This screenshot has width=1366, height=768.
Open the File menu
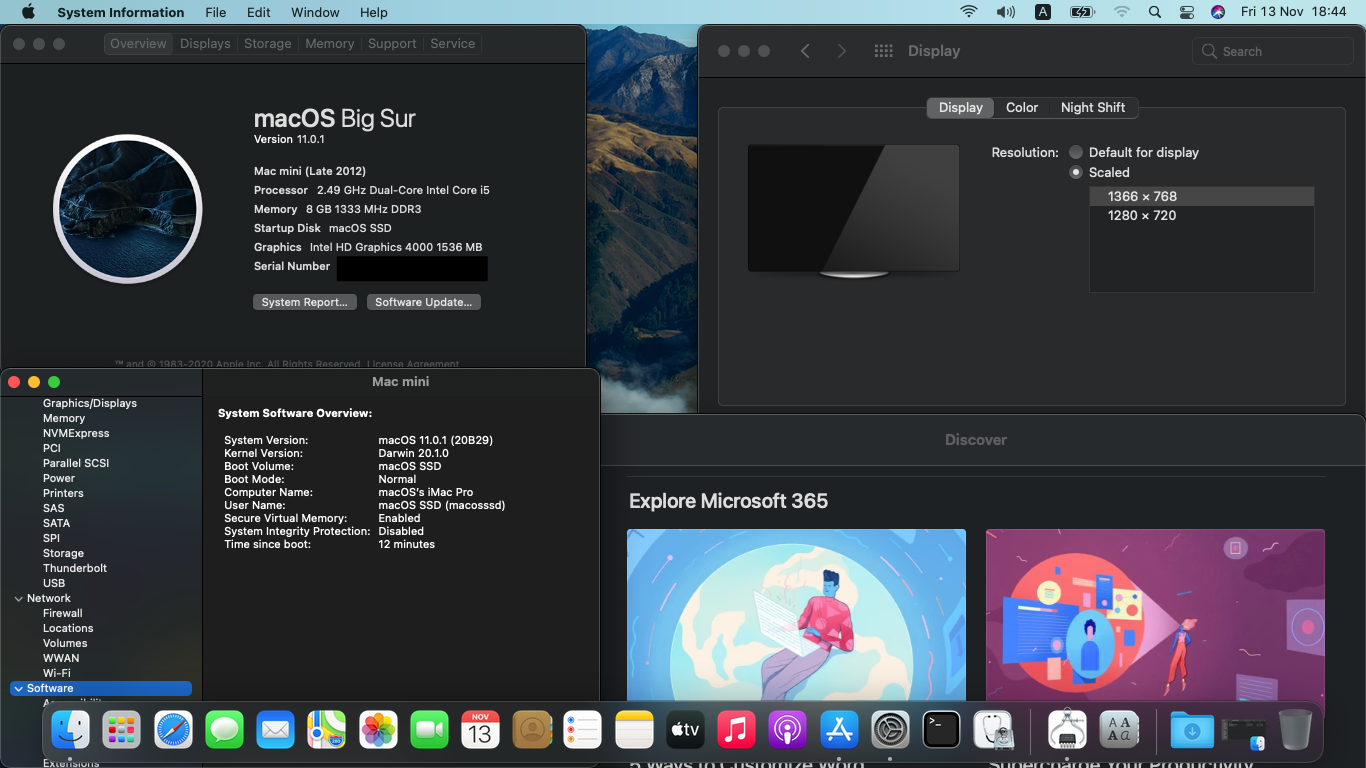pyautogui.click(x=215, y=12)
